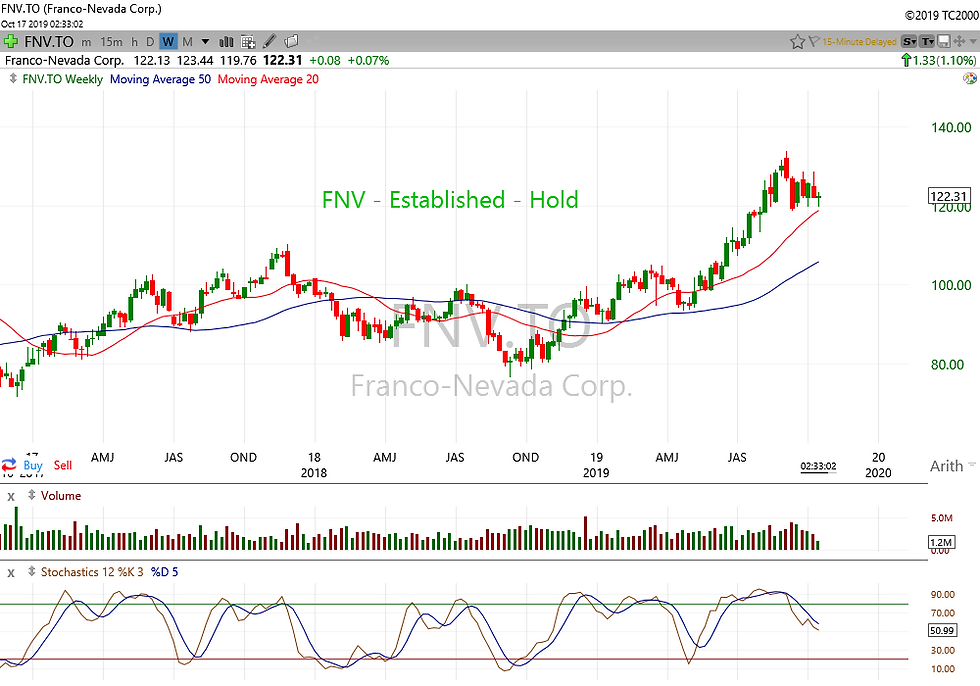Select the 1-minute 'm' timeframe

86,42
